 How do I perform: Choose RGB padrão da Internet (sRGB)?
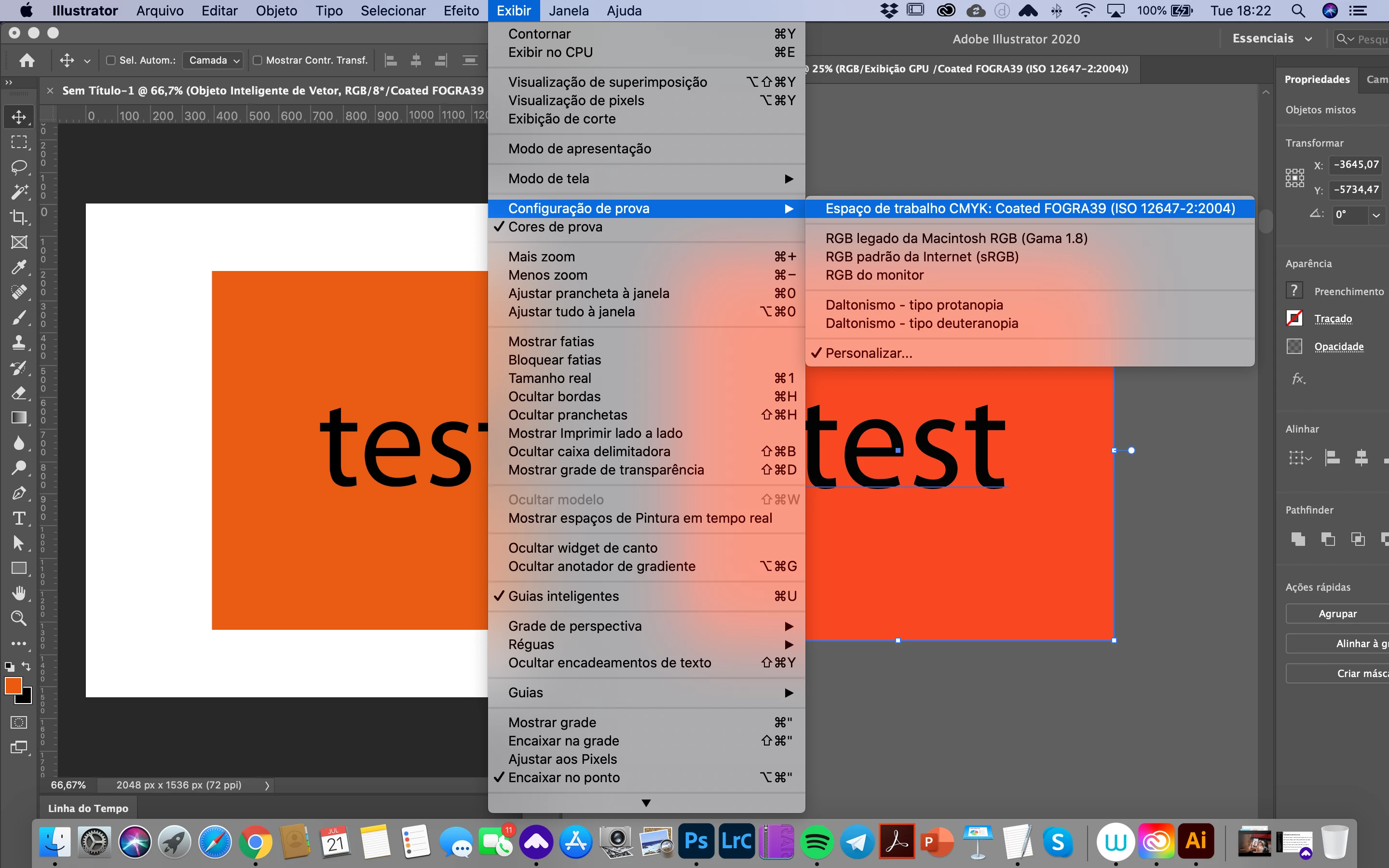[x=921, y=257]
